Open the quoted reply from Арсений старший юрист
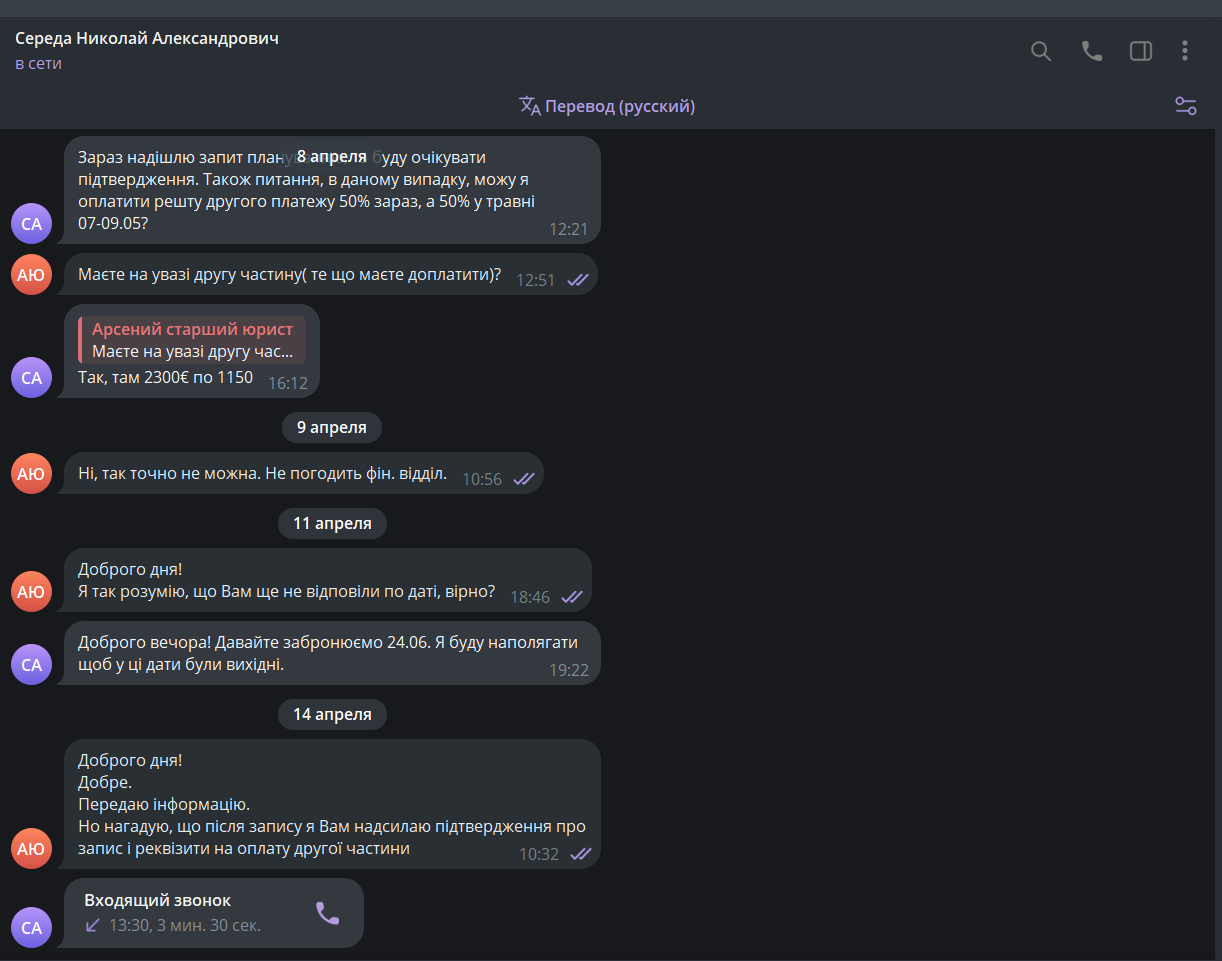 (x=192, y=340)
